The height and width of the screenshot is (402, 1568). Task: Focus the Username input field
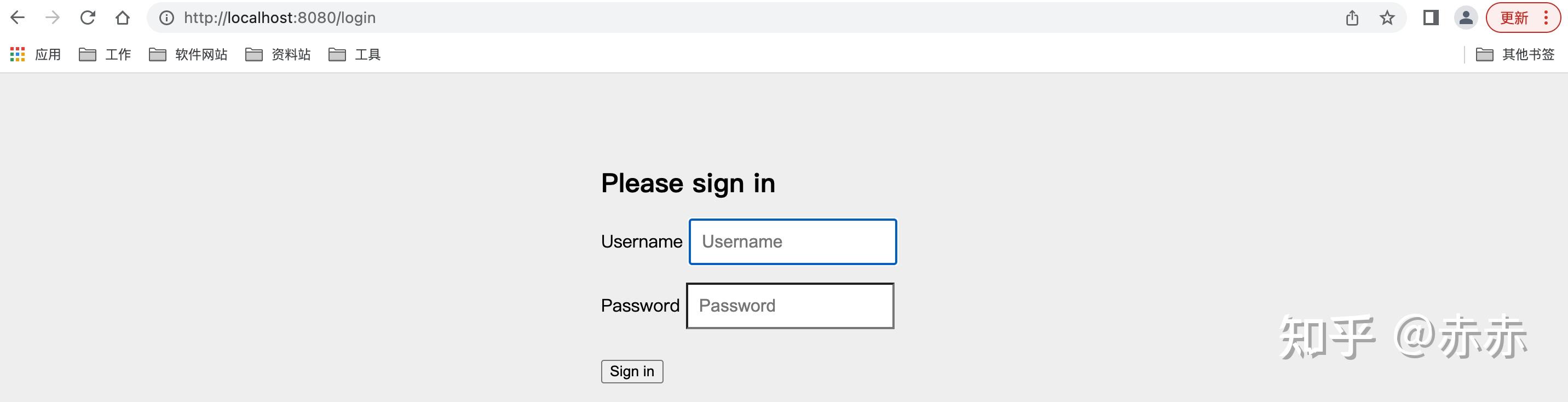click(x=793, y=242)
